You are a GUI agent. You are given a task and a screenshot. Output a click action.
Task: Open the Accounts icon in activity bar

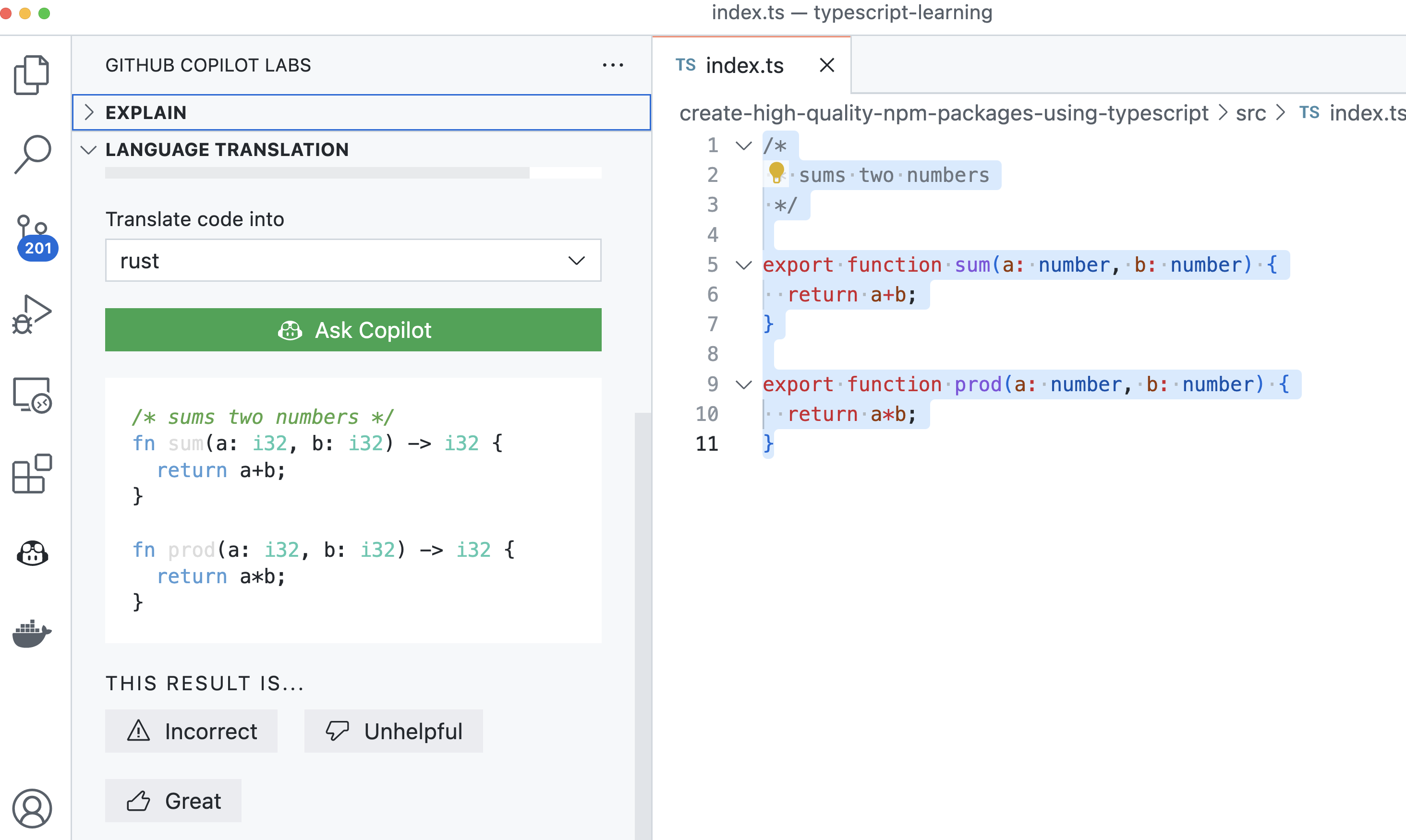click(x=32, y=808)
